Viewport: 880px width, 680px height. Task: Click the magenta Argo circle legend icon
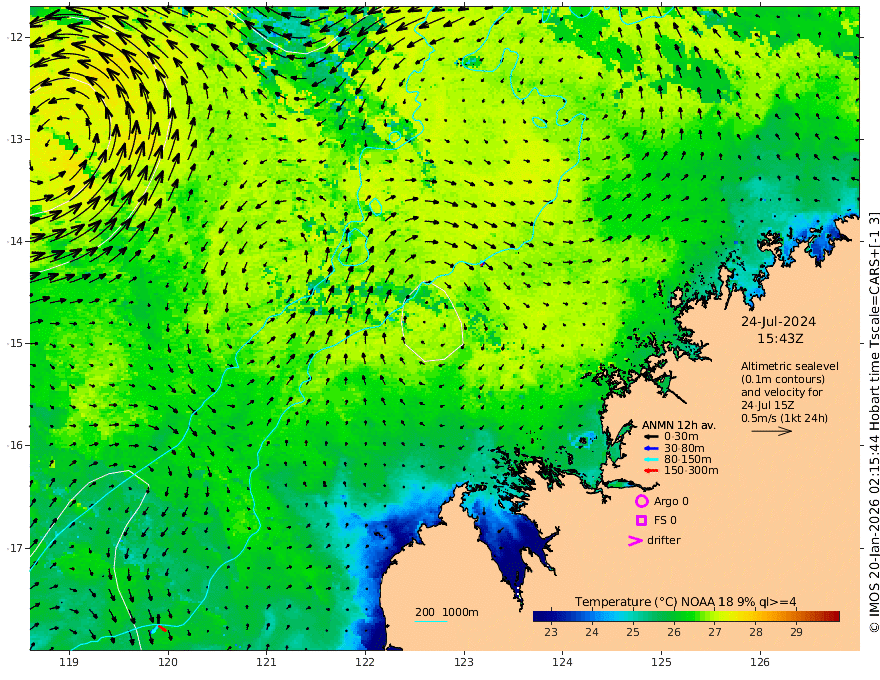coord(641,501)
